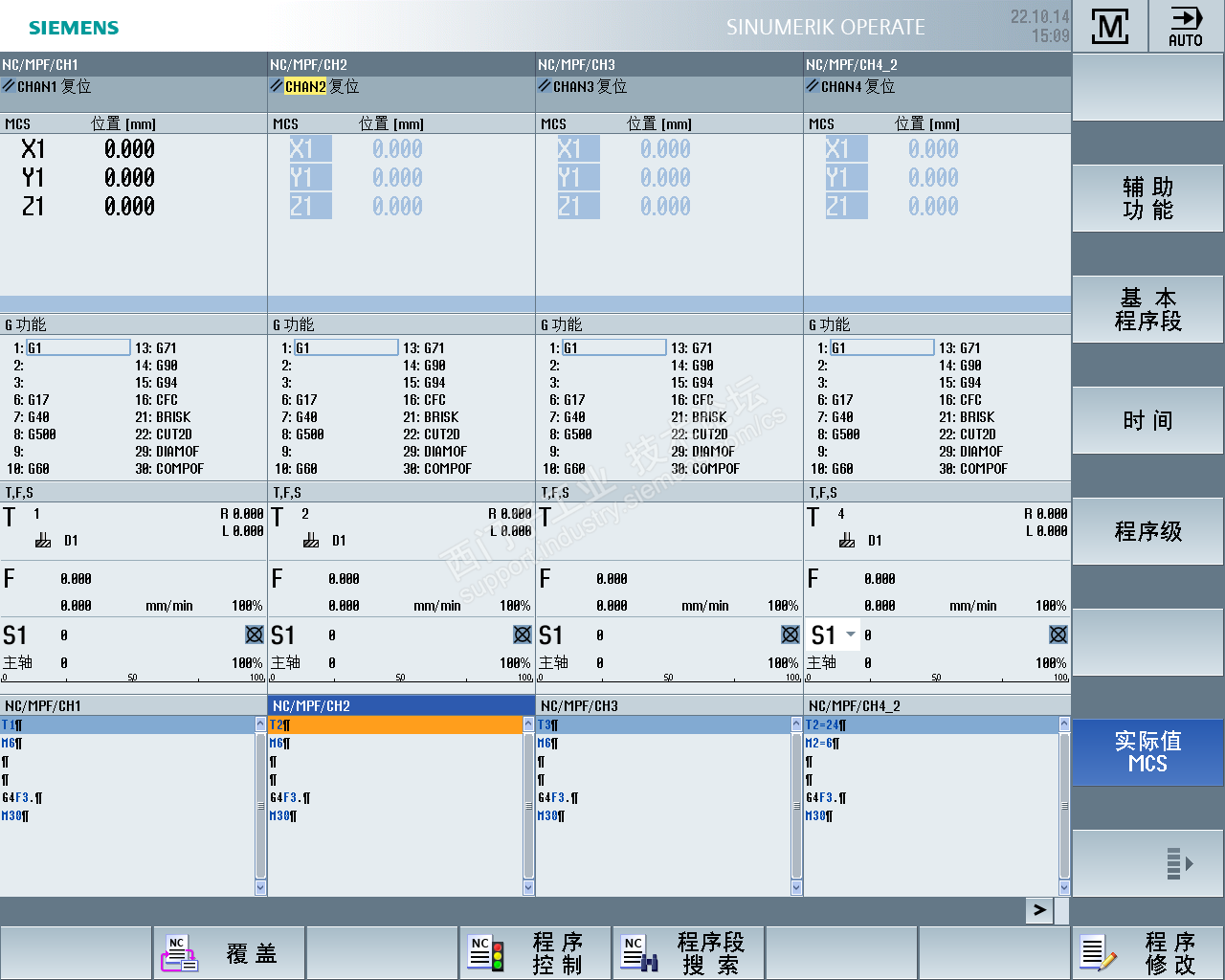Click the G1 field in channel 3 G functions

(x=614, y=347)
